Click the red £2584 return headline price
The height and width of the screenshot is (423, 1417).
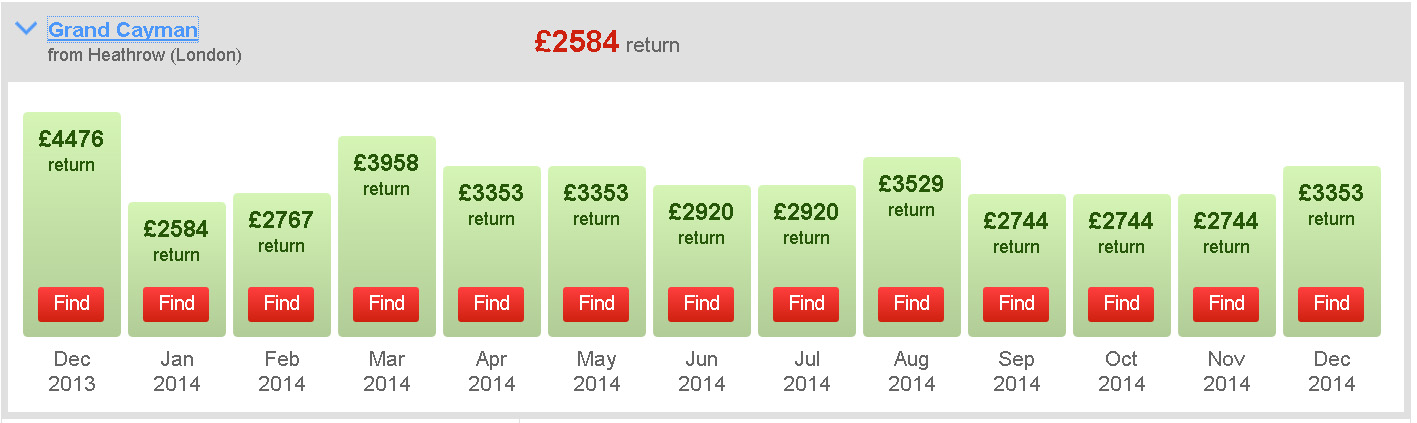pyautogui.click(x=607, y=43)
